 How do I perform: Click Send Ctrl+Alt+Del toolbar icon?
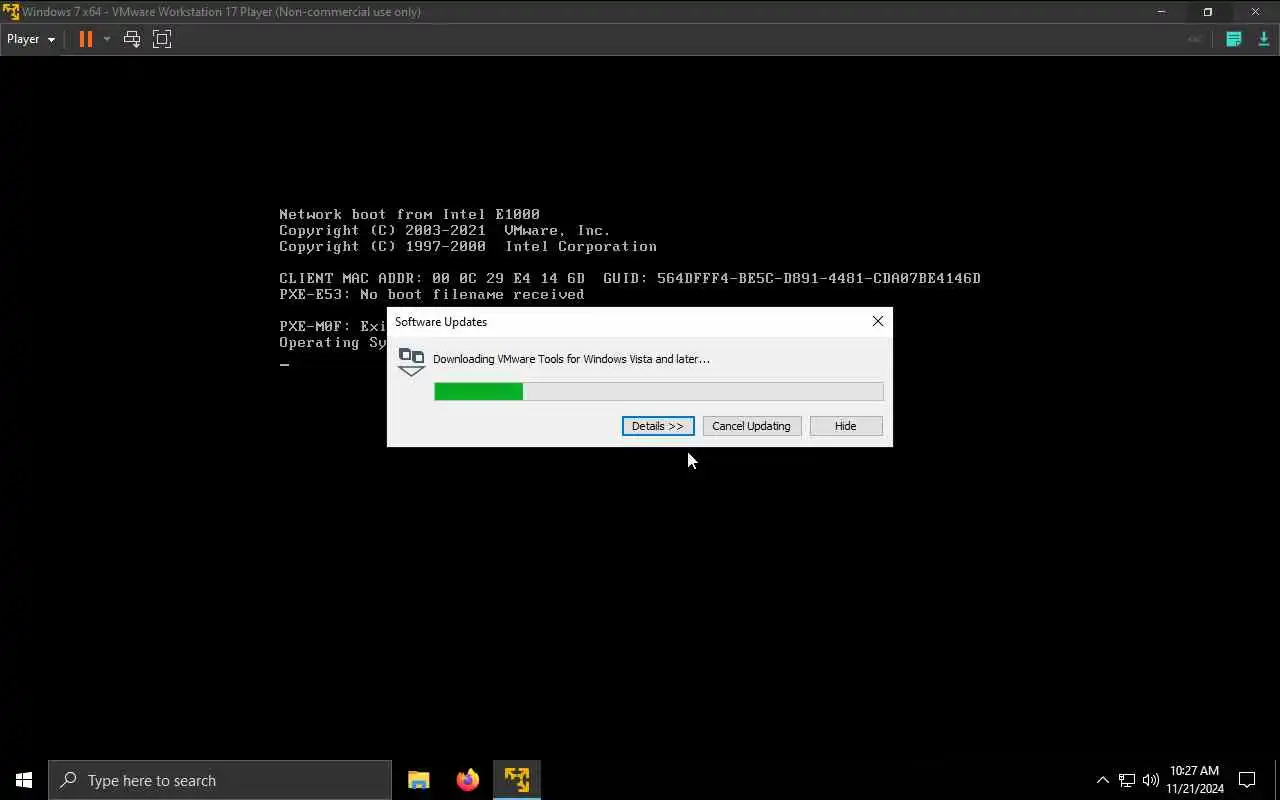[x=132, y=39]
